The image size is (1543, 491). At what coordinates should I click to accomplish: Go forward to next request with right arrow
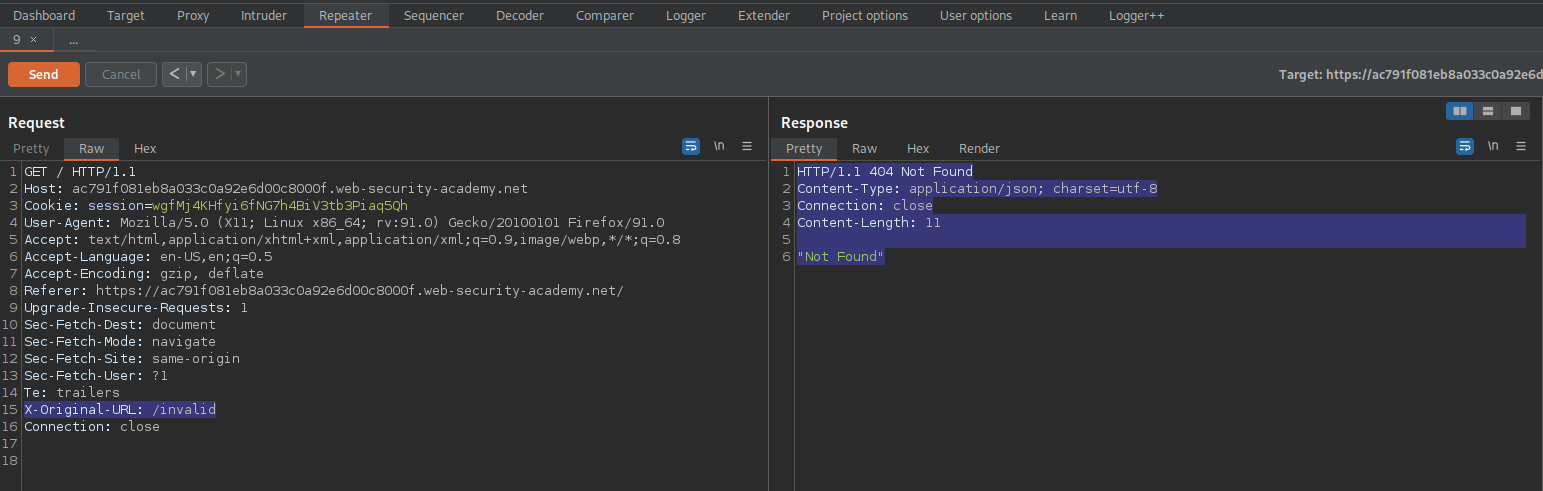point(219,74)
